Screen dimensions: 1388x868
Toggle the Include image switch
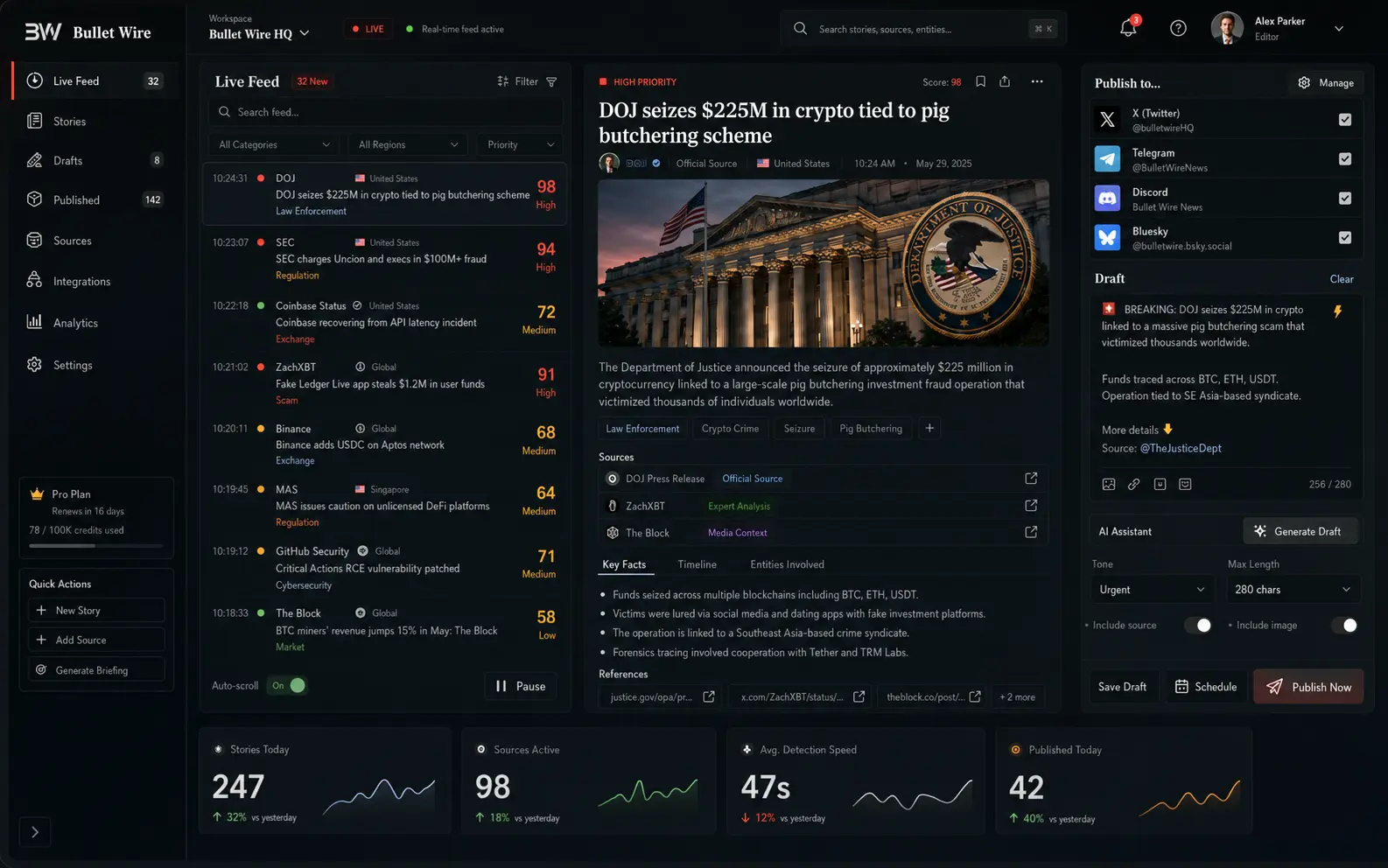1344,625
